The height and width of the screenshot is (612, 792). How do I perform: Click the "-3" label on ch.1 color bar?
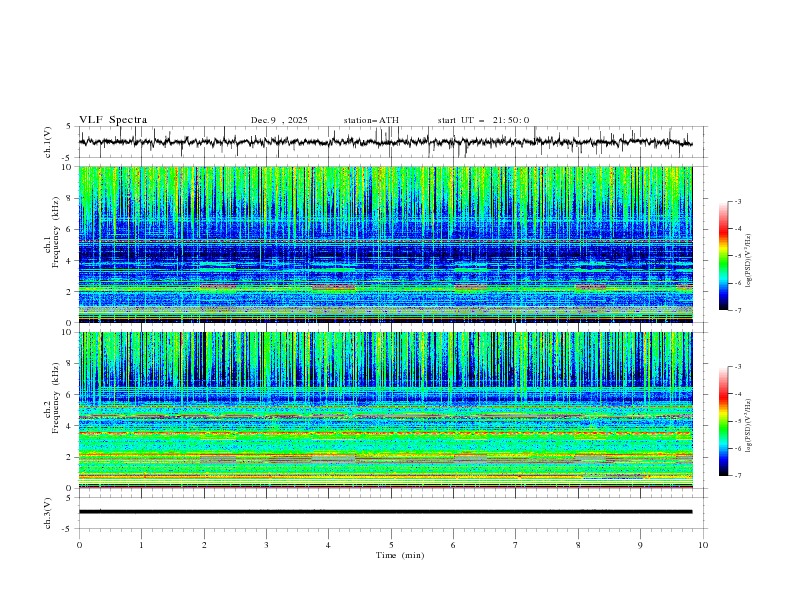click(x=737, y=201)
